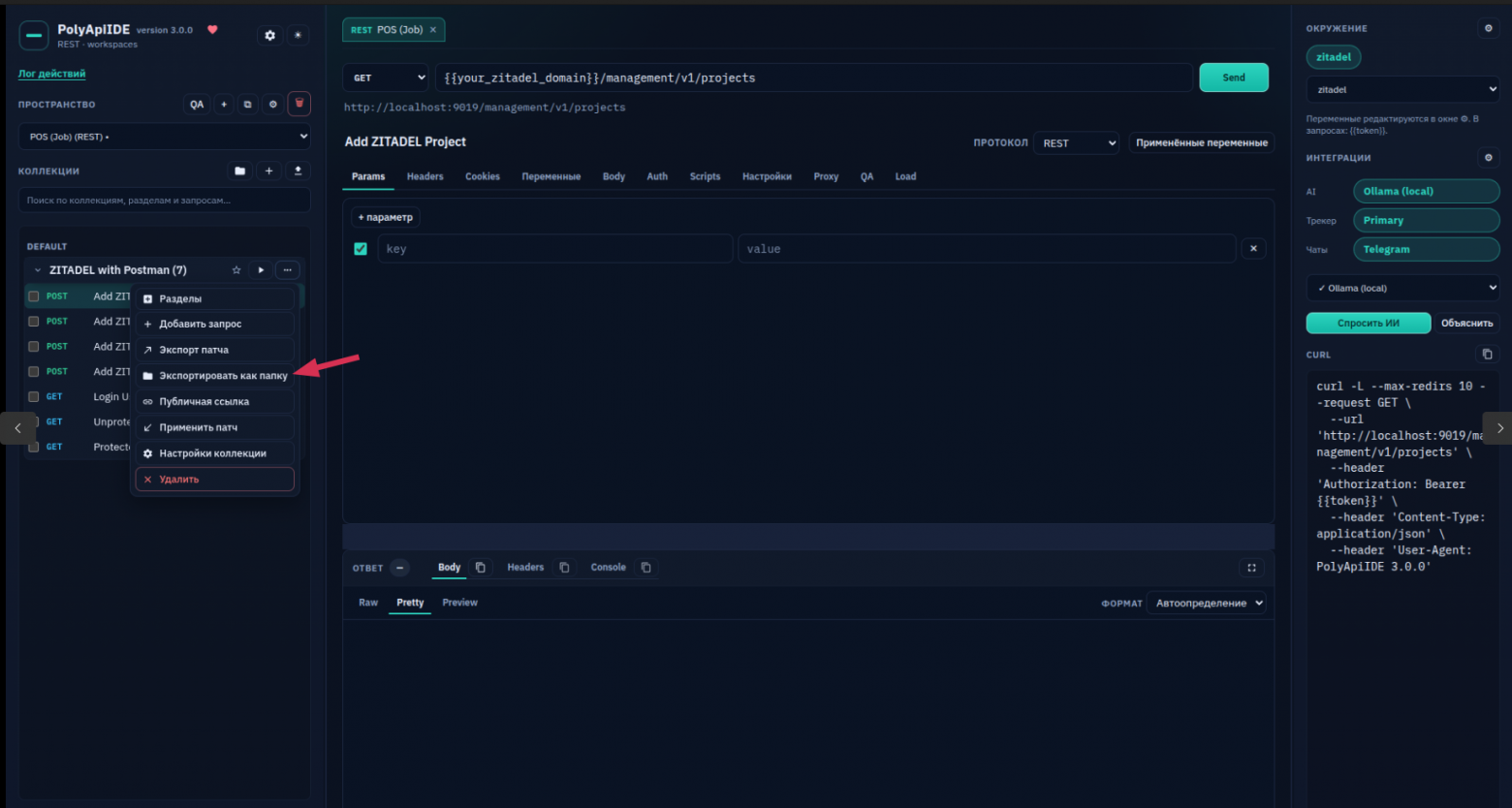Click the pink heart icon
Image resolution: width=1512 pixels, height=808 pixels.
[x=212, y=29]
